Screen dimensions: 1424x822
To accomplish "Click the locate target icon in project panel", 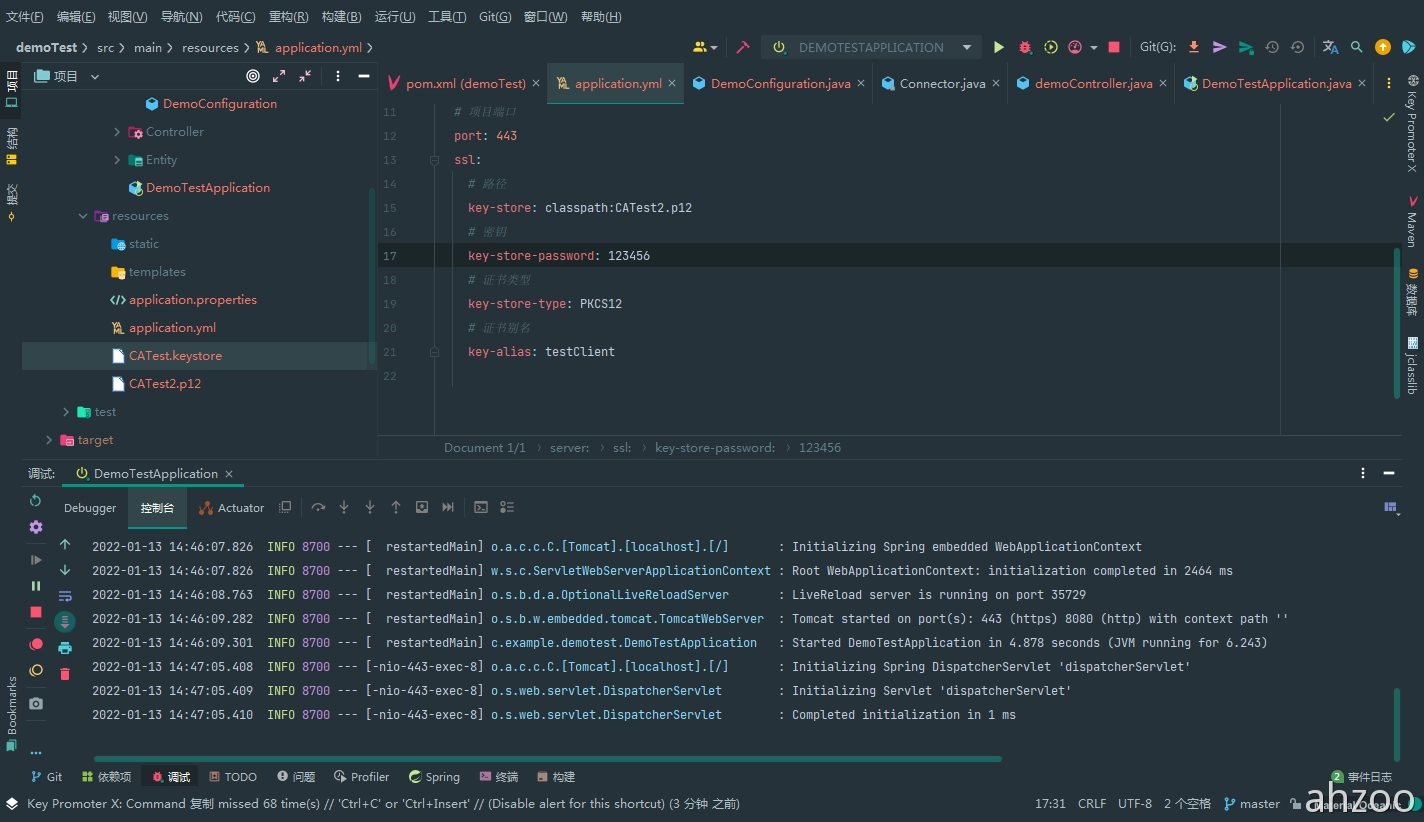I will click(253, 76).
